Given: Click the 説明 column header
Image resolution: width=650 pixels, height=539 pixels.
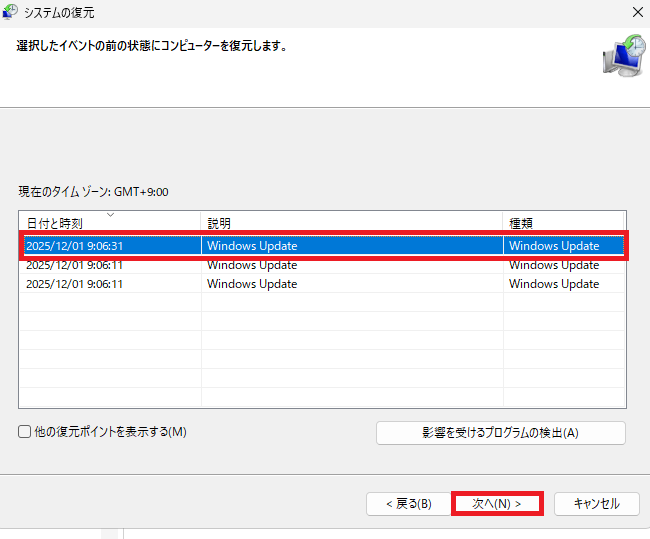Looking at the screenshot, I should click(x=219, y=224).
